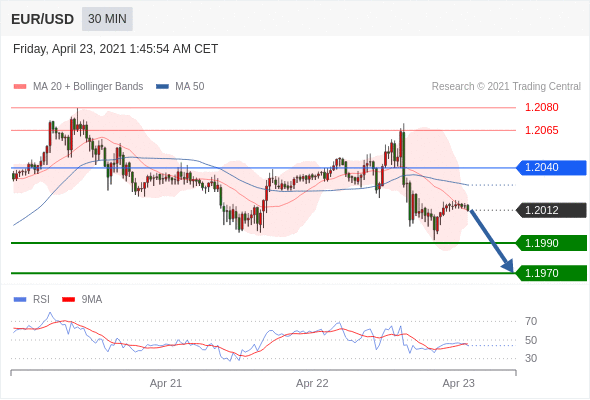Click the blue downward forecast arrow head
Image resolution: width=590 pixels, height=400 pixels.
[508, 266]
